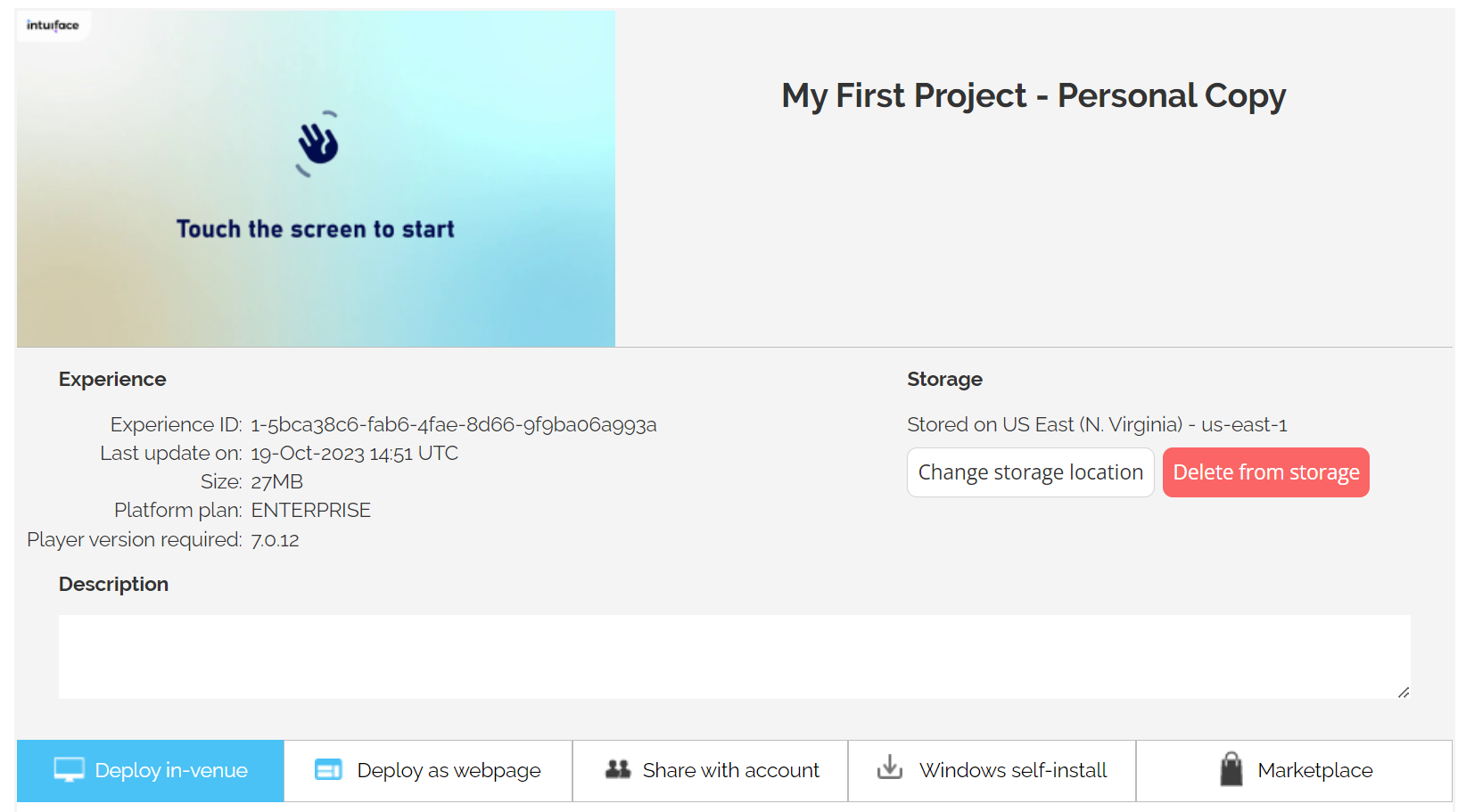Click Change storage location button

point(1031,472)
